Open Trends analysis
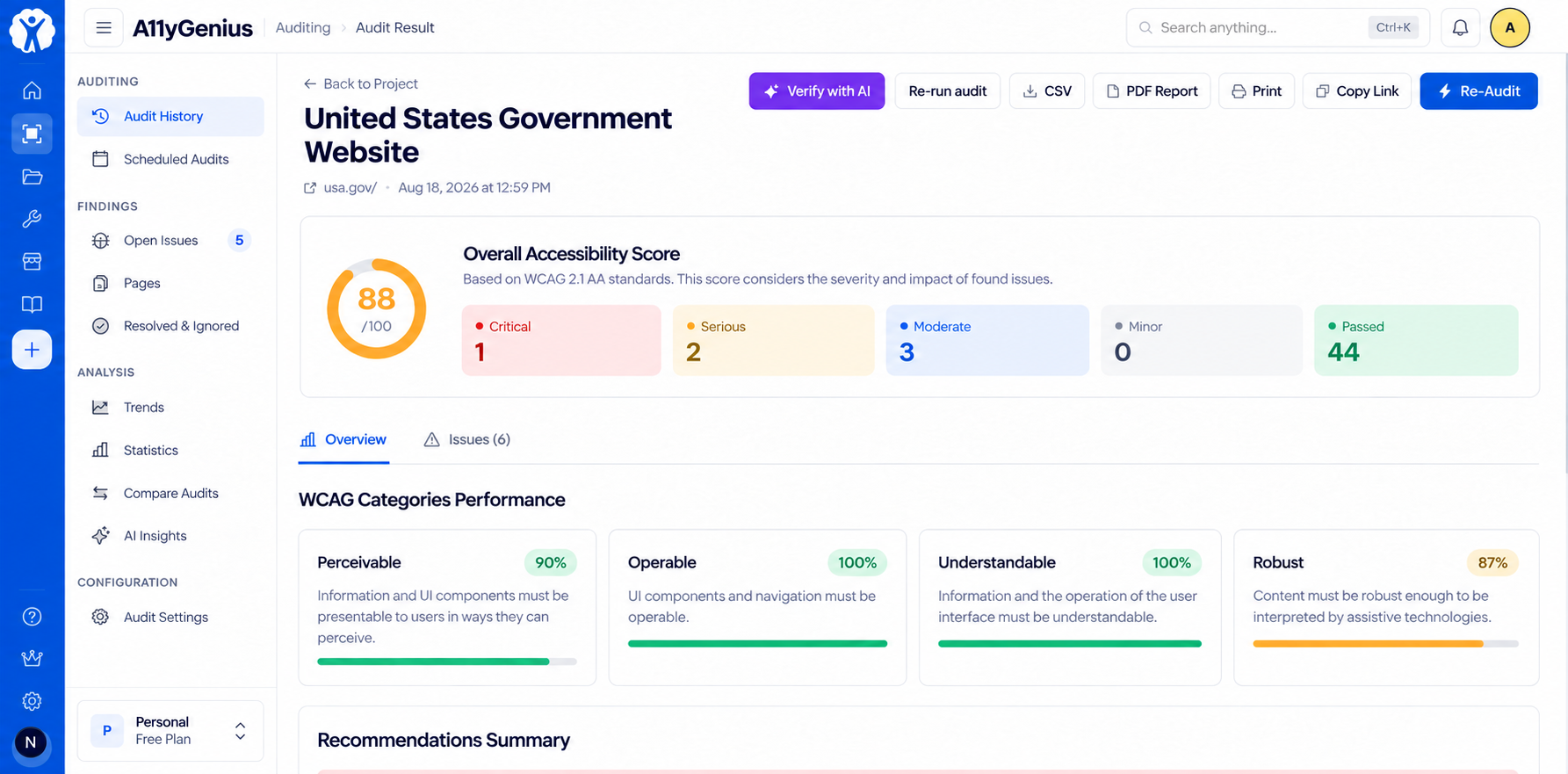The height and width of the screenshot is (774, 1568). click(x=170, y=408)
